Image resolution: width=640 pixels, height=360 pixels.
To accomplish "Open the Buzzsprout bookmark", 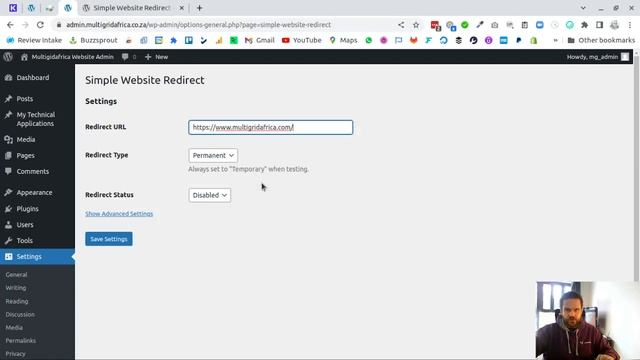I will click(93, 40).
